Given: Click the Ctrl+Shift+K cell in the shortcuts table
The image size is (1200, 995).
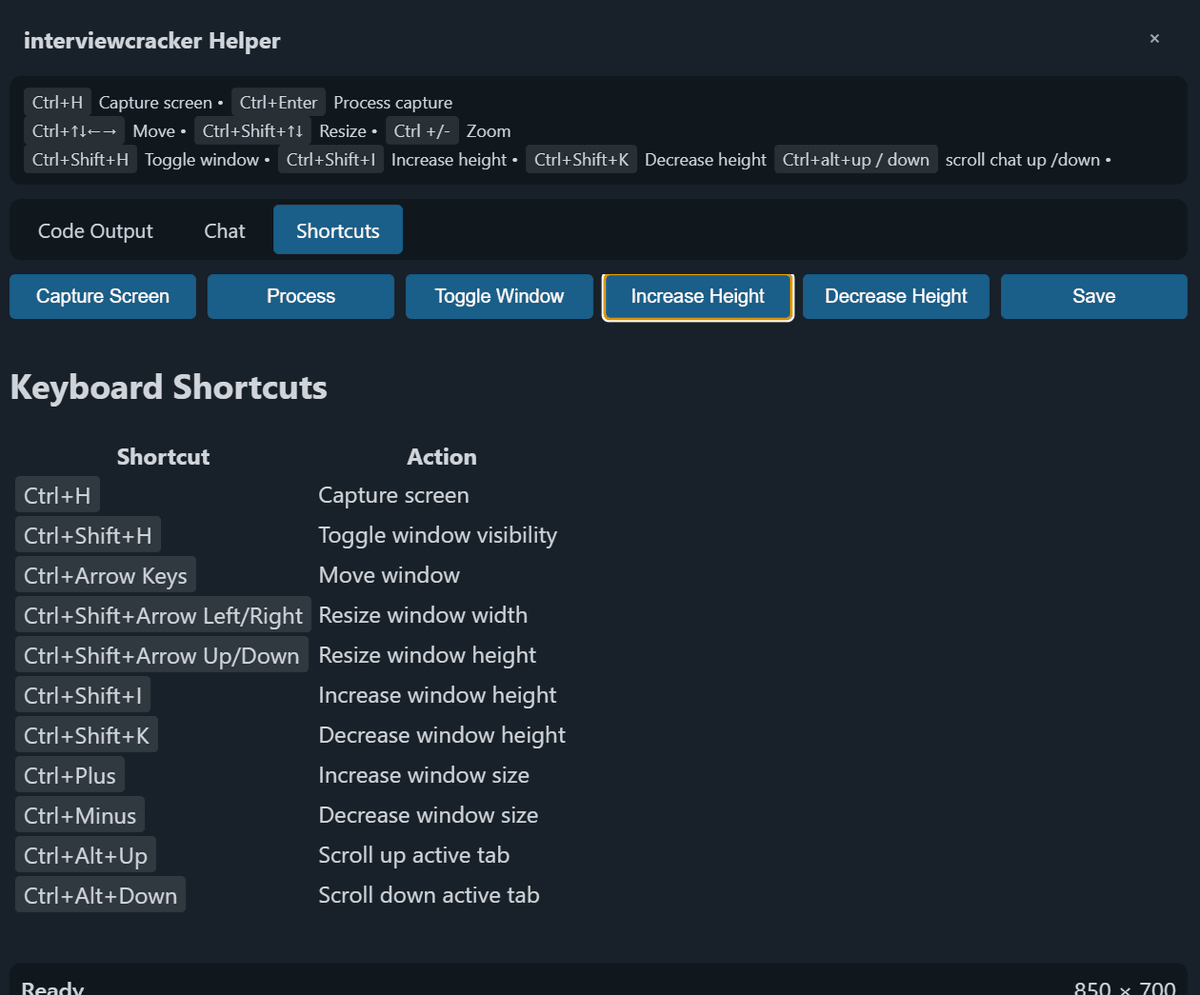Looking at the screenshot, I should click(87, 735).
